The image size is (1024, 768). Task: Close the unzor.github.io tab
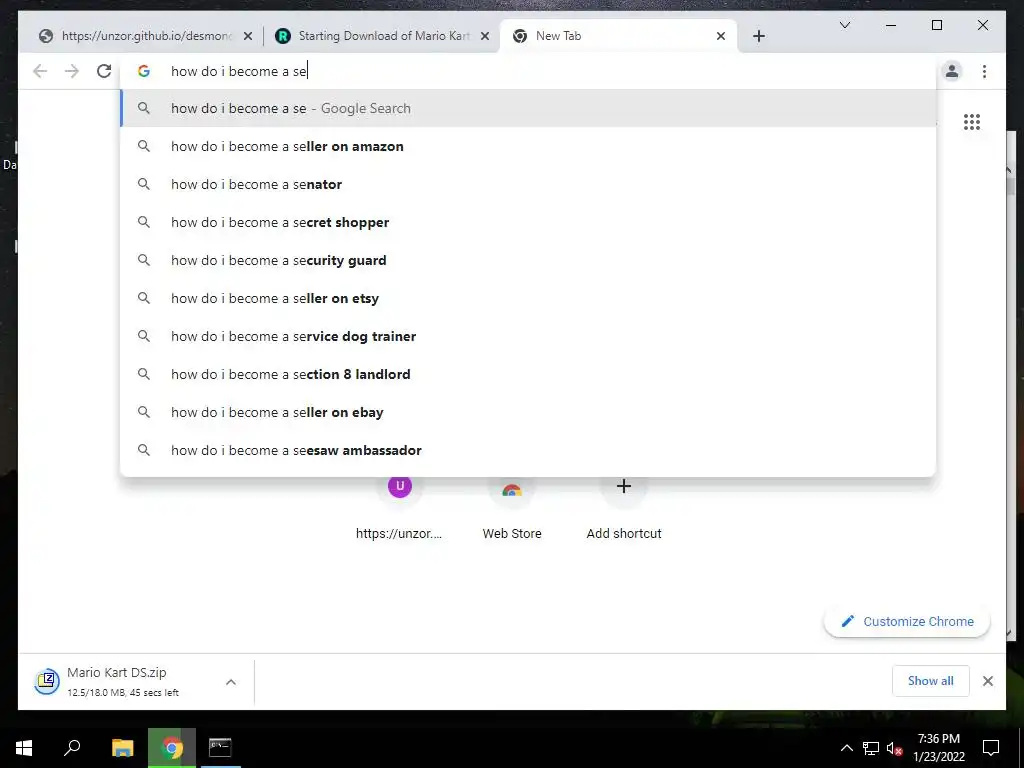point(248,36)
